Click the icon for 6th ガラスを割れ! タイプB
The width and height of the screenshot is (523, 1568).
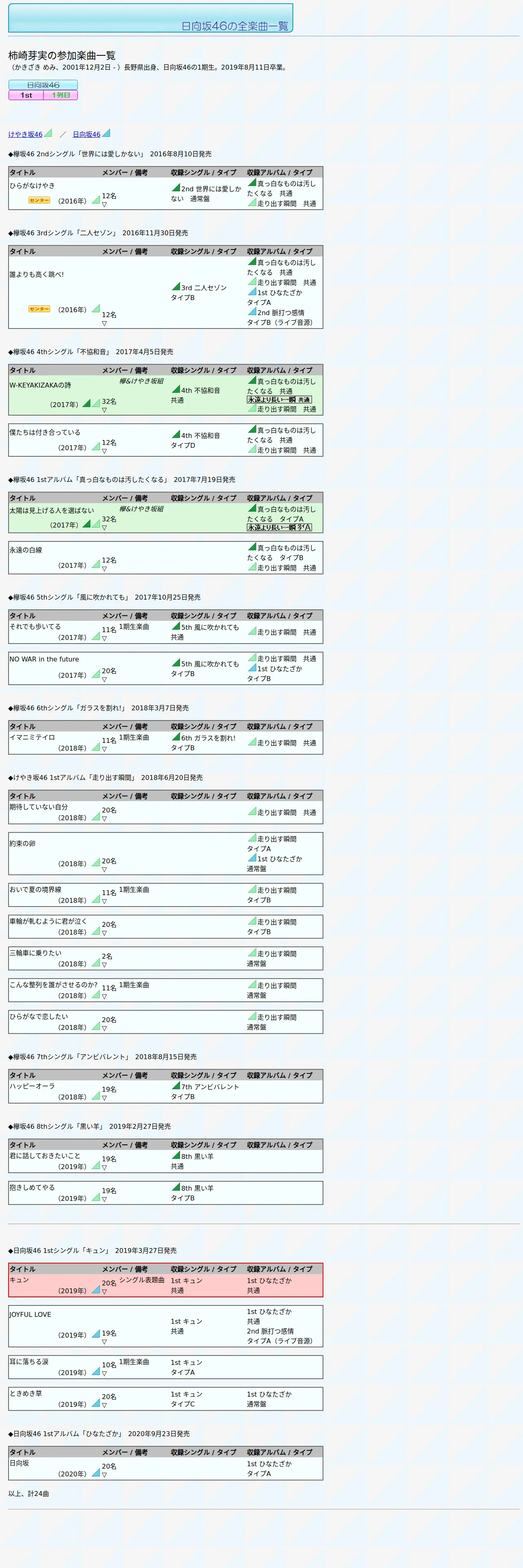[x=176, y=736]
